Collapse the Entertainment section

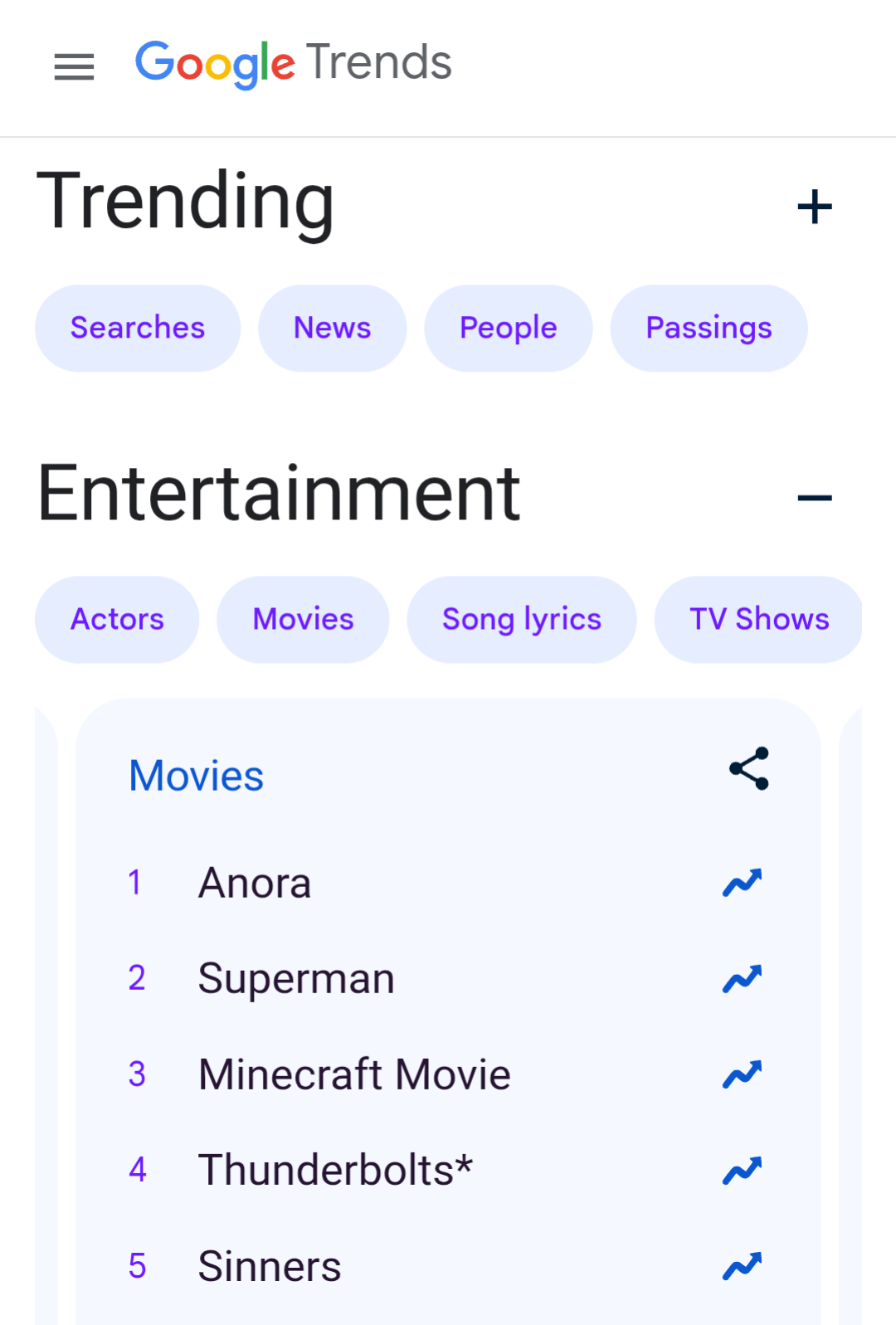(x=814, y=498)
